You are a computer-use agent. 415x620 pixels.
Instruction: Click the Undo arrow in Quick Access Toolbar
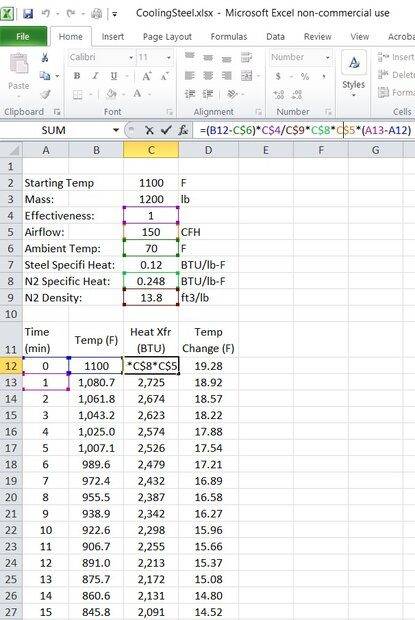tap(46, 14)
